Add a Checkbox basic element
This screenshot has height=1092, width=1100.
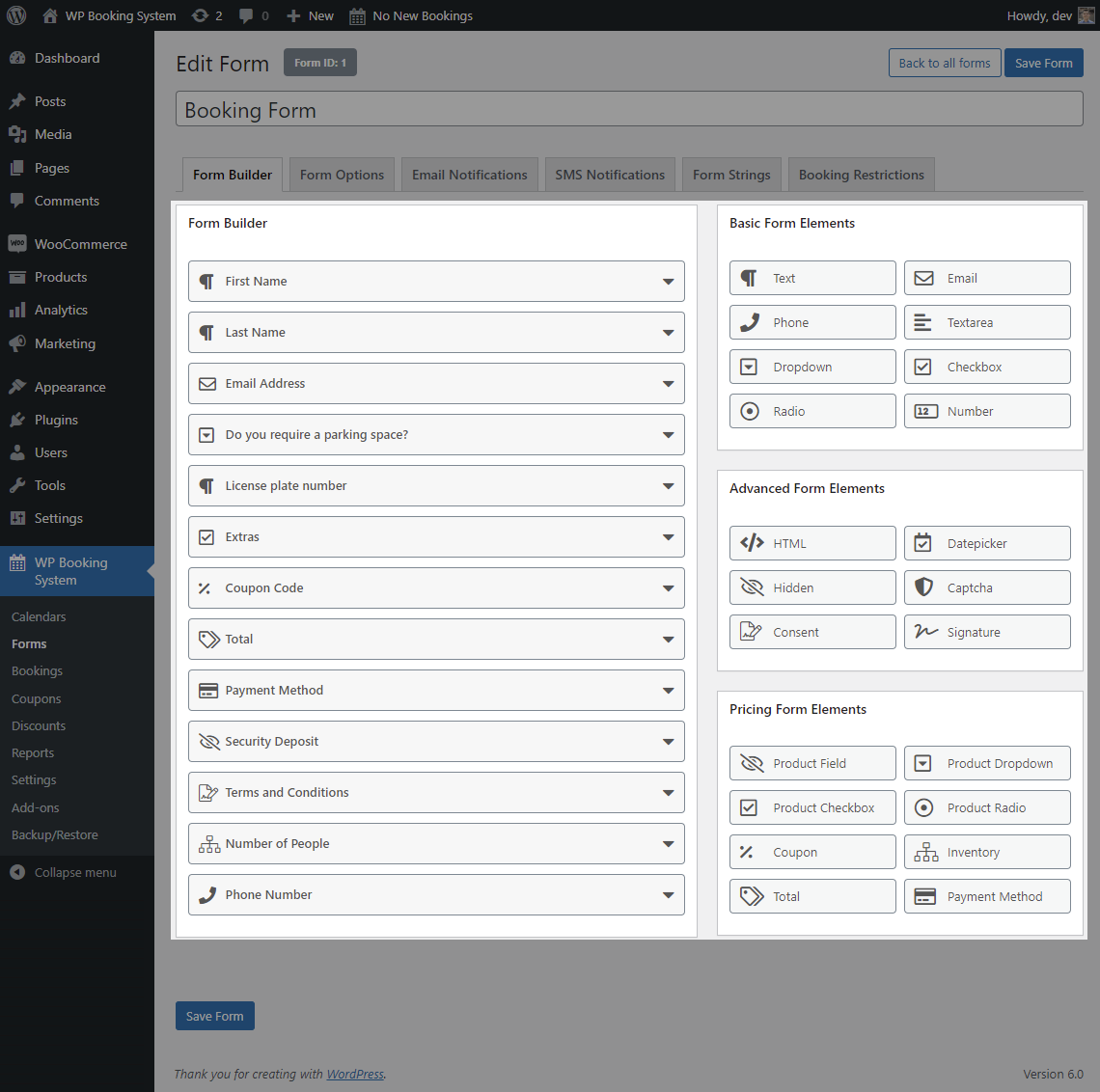coord(987,367)
